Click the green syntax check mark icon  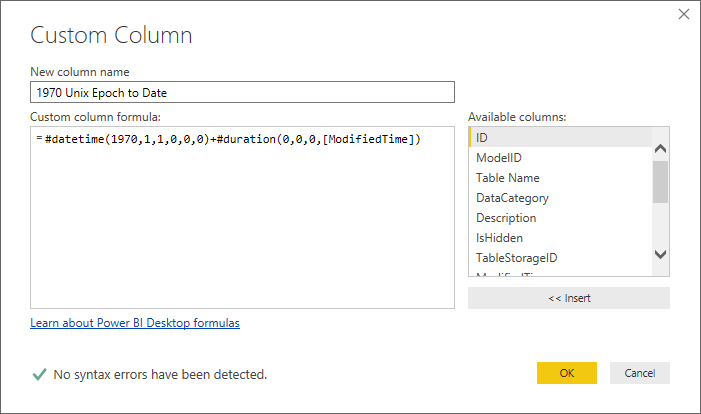tap(39, 374)
